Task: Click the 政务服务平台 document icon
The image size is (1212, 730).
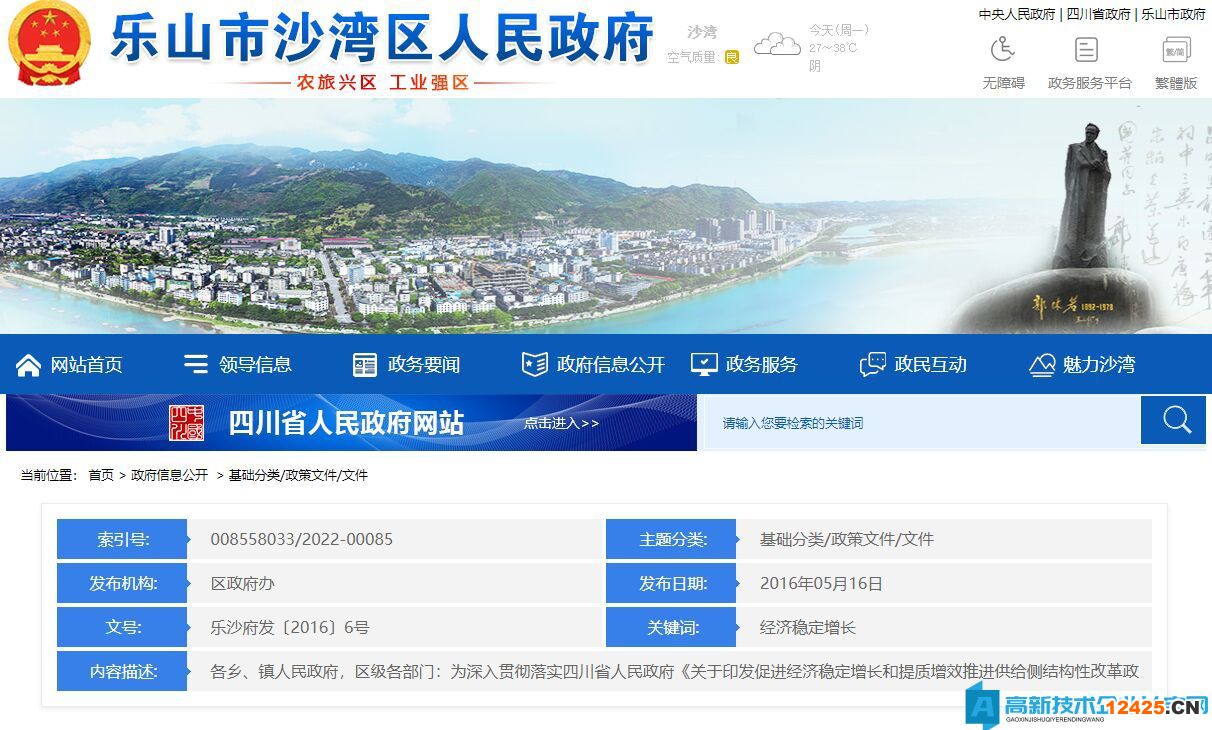Action: [1085, 48]
